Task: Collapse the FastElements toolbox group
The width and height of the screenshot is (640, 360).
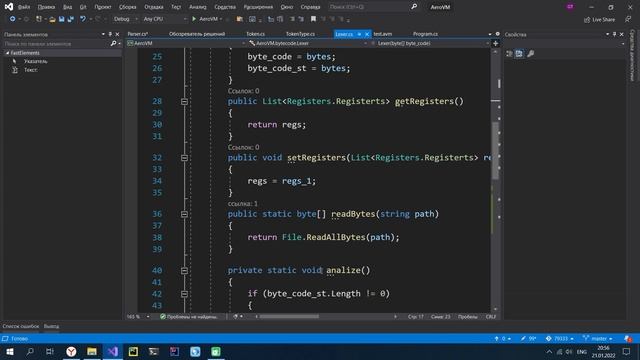Action: (x=7, y=53)
